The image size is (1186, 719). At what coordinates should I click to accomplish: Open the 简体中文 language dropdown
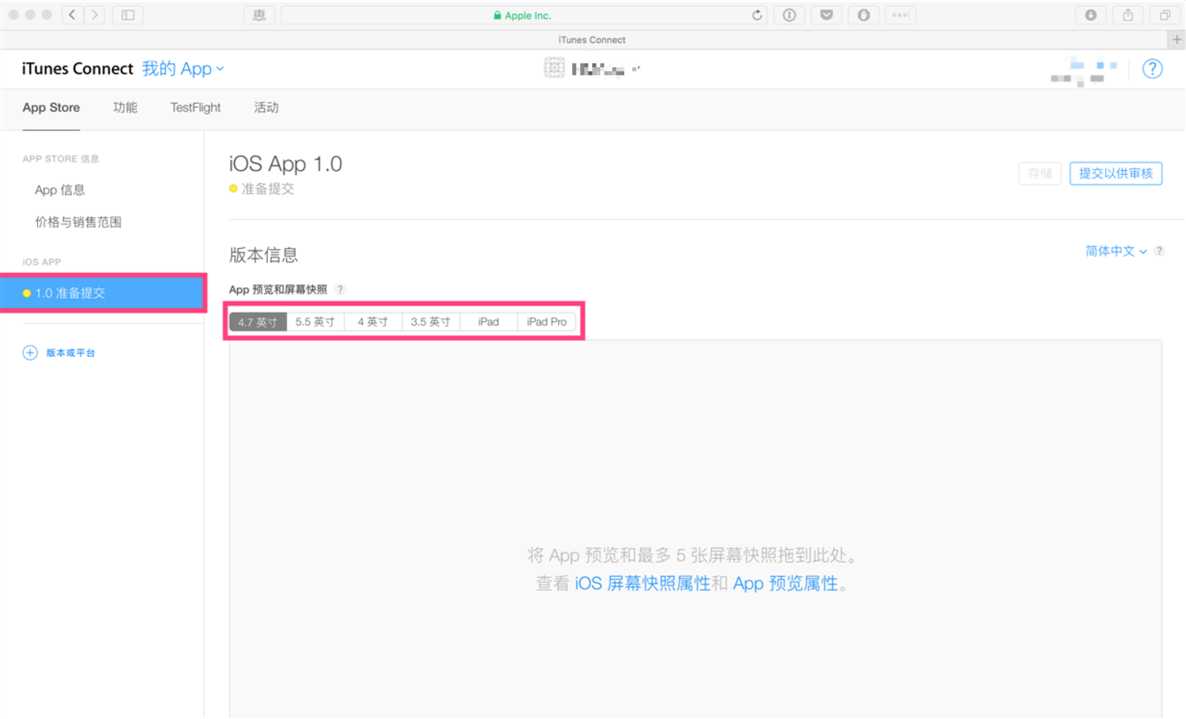click(x=1116, y=251)
